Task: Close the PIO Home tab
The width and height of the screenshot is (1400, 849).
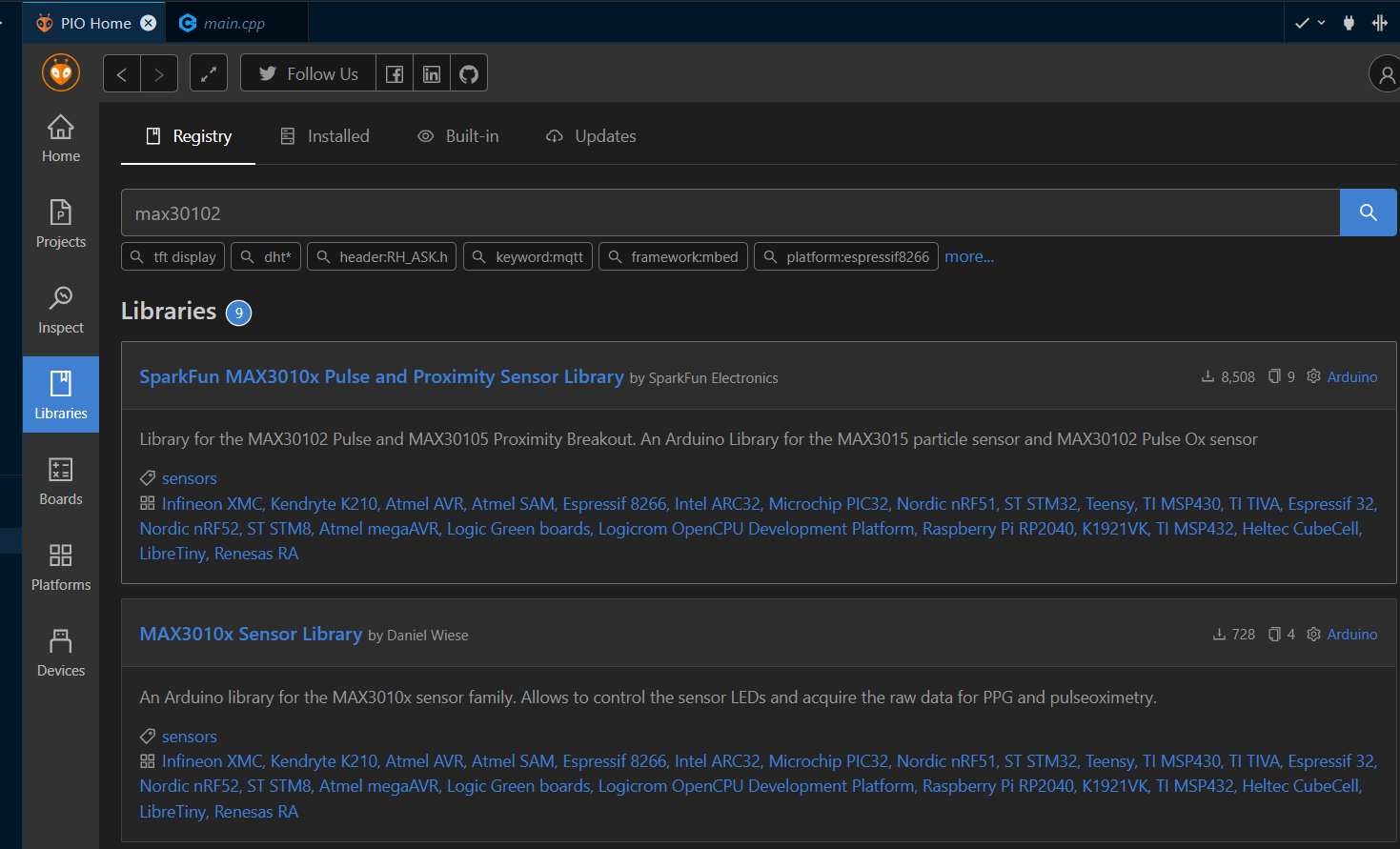Action: point(149,23)
